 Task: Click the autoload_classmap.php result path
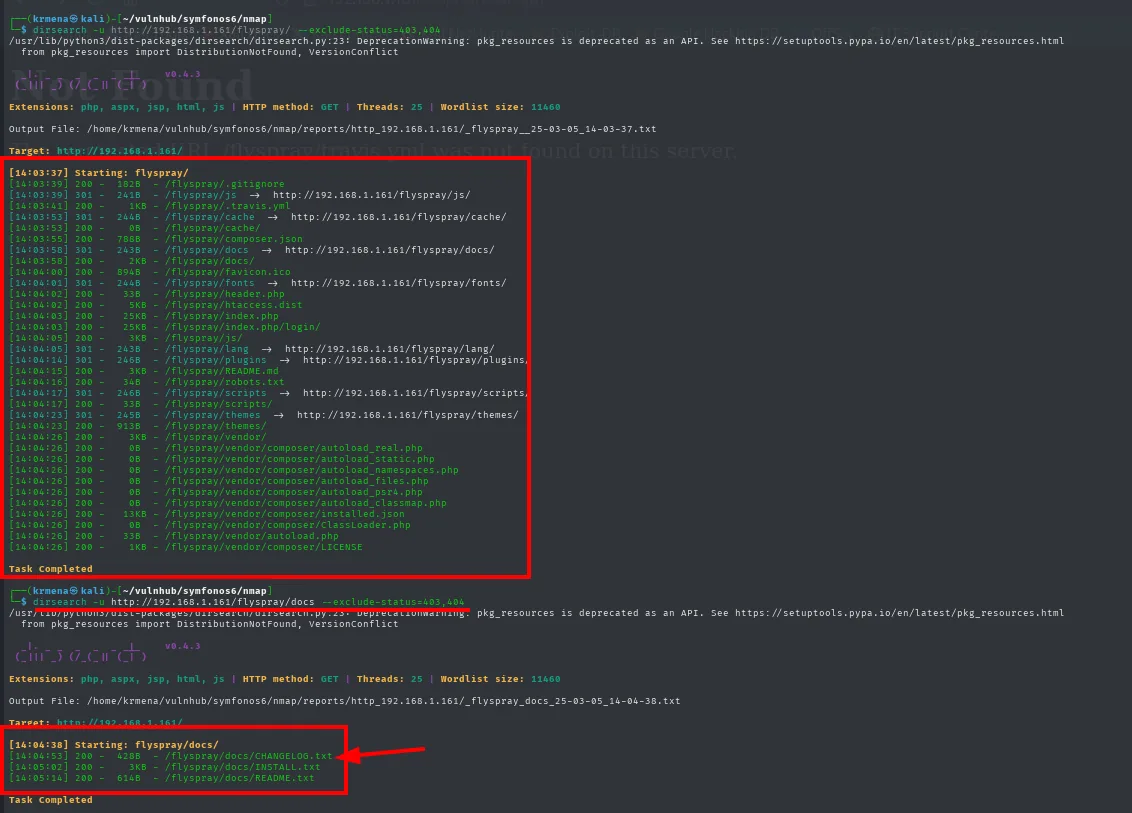305,503
